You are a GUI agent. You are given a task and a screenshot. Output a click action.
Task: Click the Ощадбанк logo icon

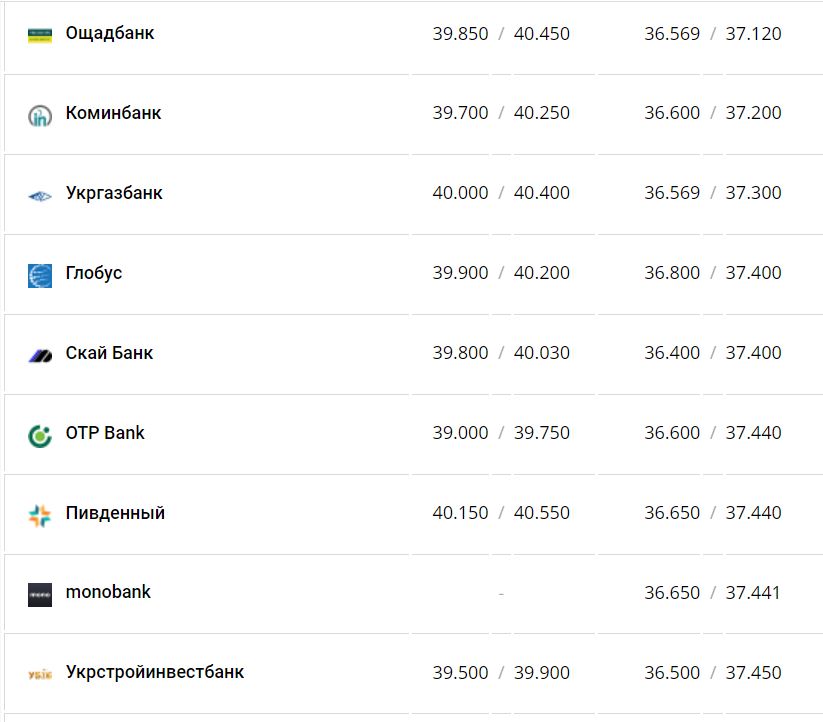point(40,35)
